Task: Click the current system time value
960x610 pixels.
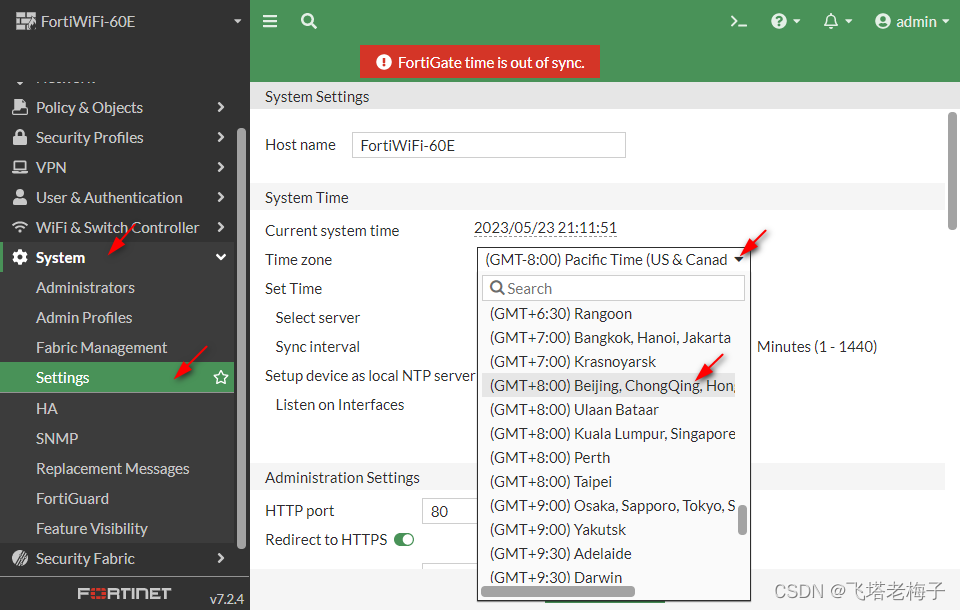Action: coord(545,228)
